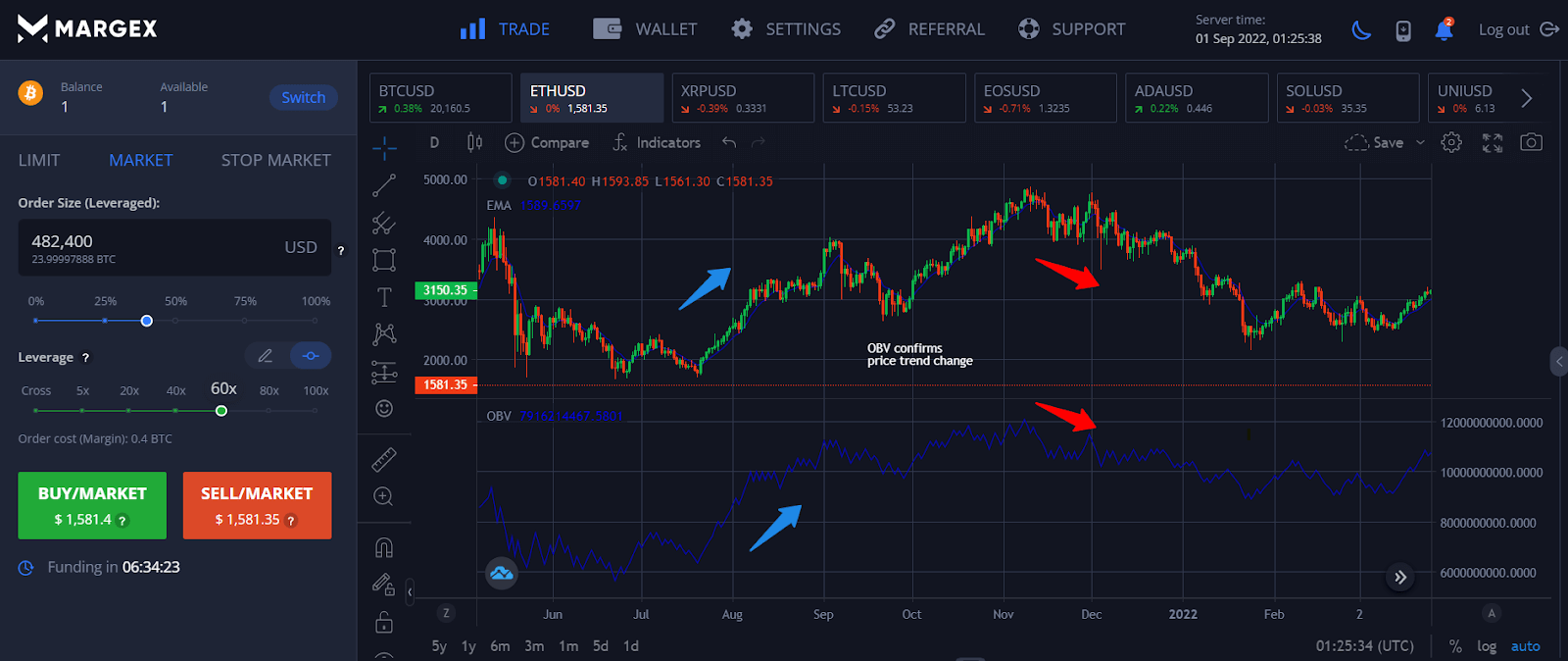This screenshot has height=661, width=1568.
Task: Open the emoji icons tool
Action: (x=384, y=408)
